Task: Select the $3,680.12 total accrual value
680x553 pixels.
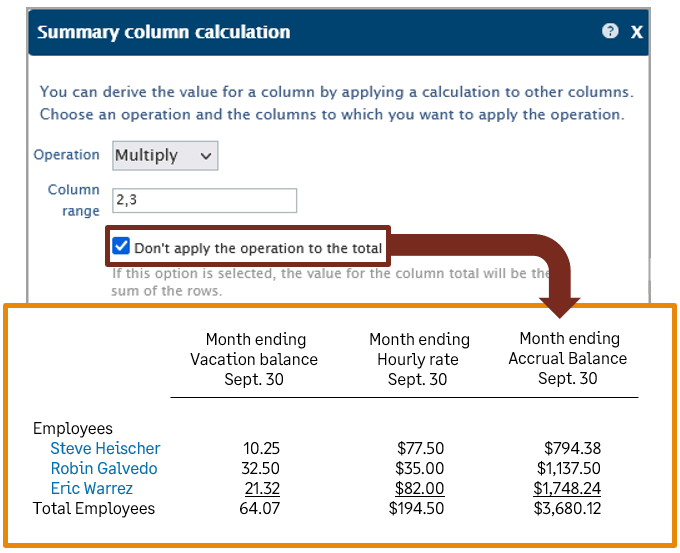Action: (567, 509)
